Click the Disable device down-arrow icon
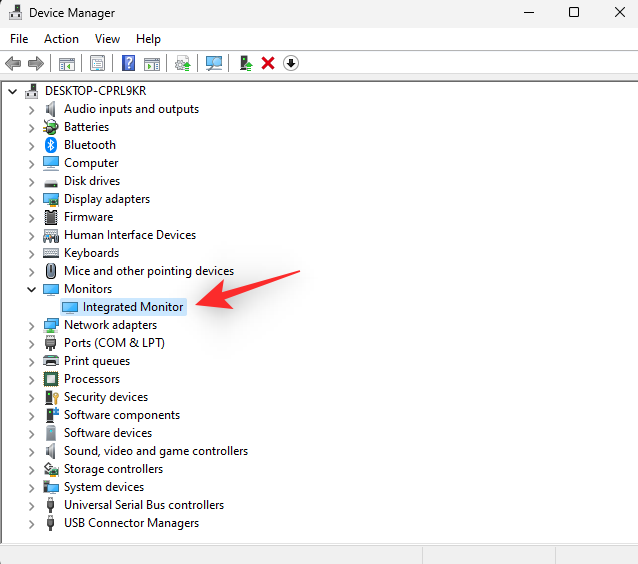Screen dimensions: 638x564 (291, 63)
